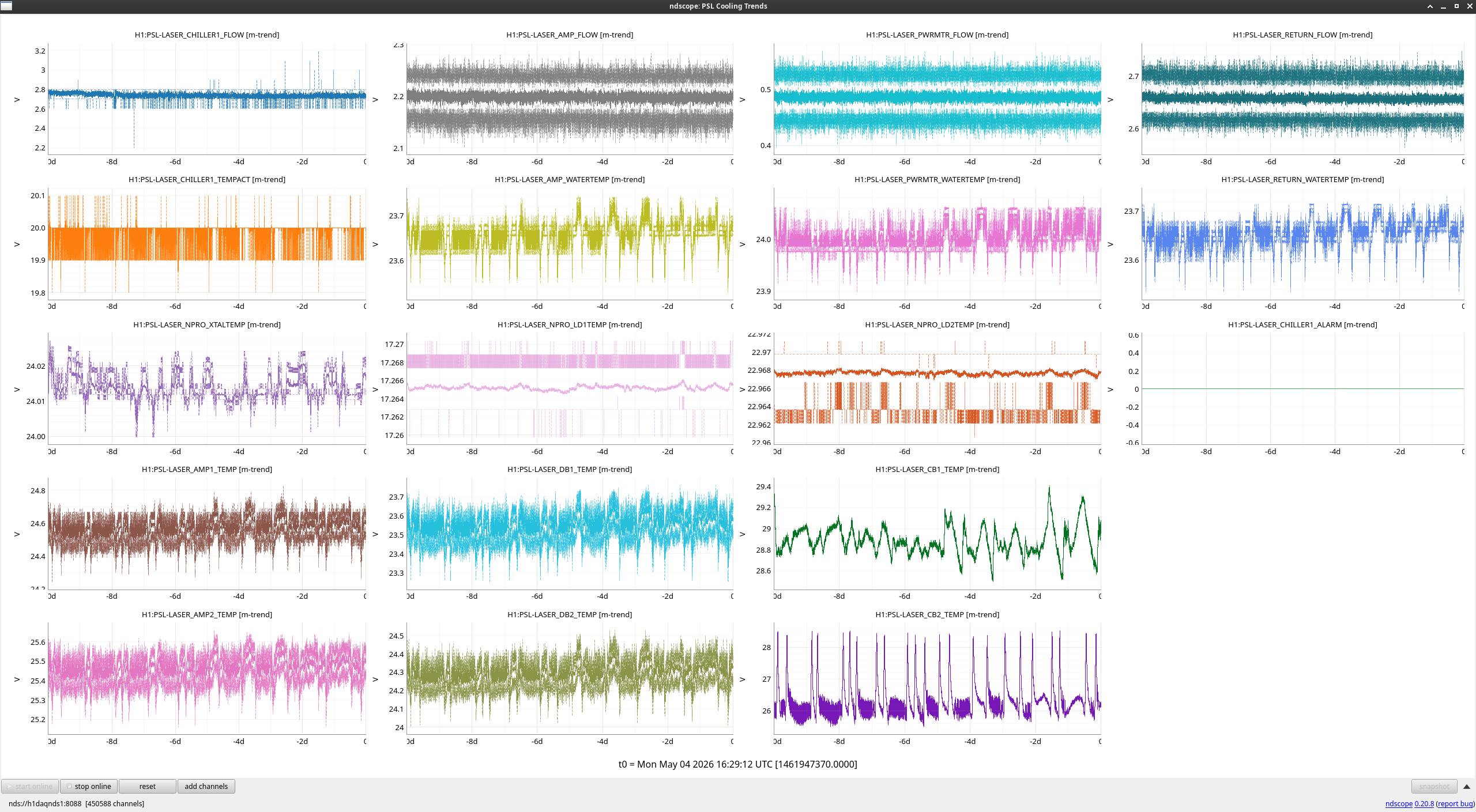Click the nds://h1daqnds1:8088 server status text

[x=45, y=803]
